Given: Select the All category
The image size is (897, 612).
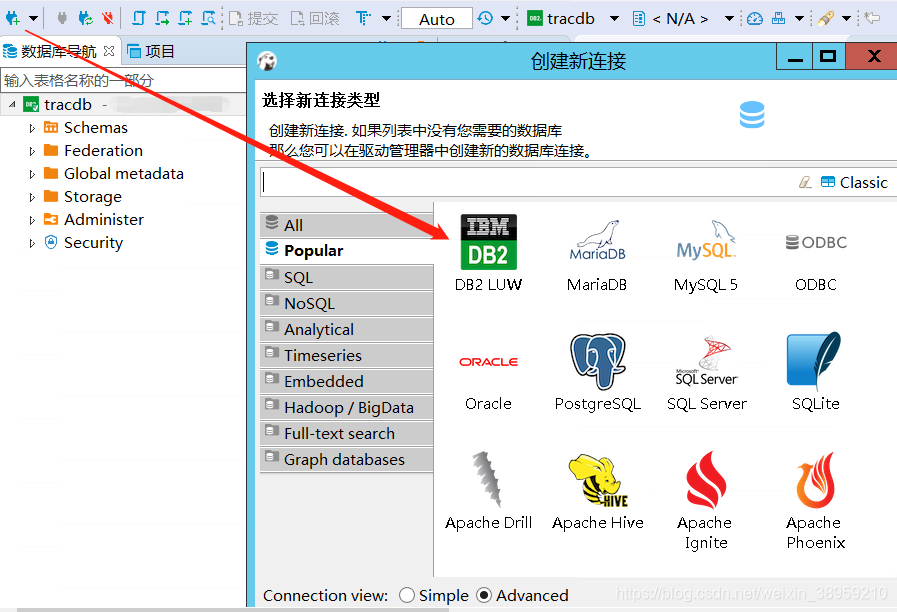Looking at the screenshot, I should (347, 225).
